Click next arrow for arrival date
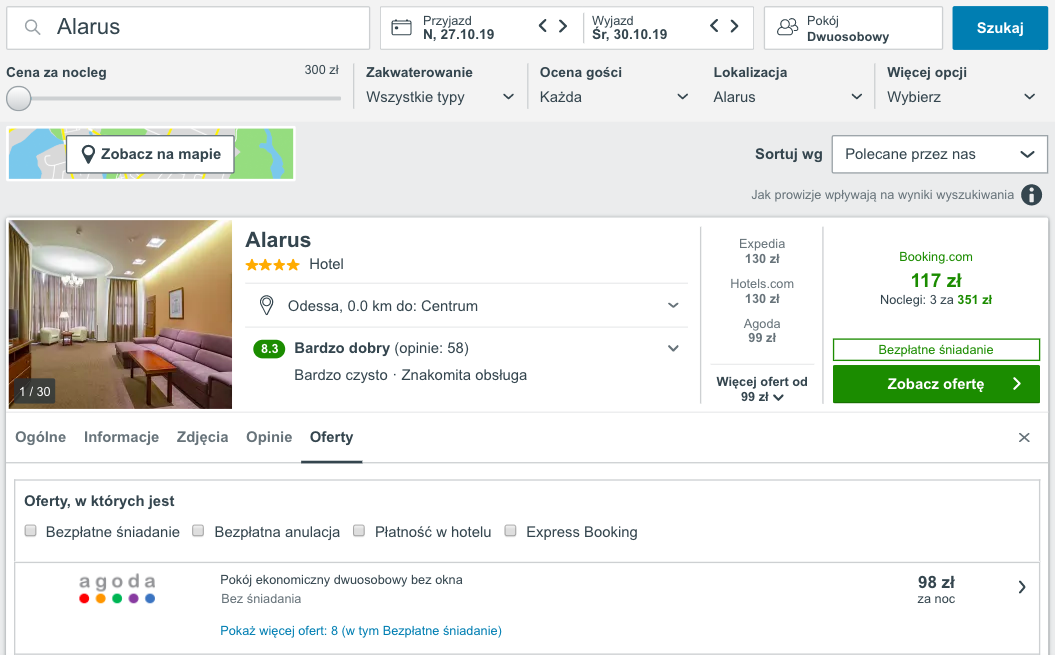Viewport: 1055px width, 655px height. click(563, 27)
